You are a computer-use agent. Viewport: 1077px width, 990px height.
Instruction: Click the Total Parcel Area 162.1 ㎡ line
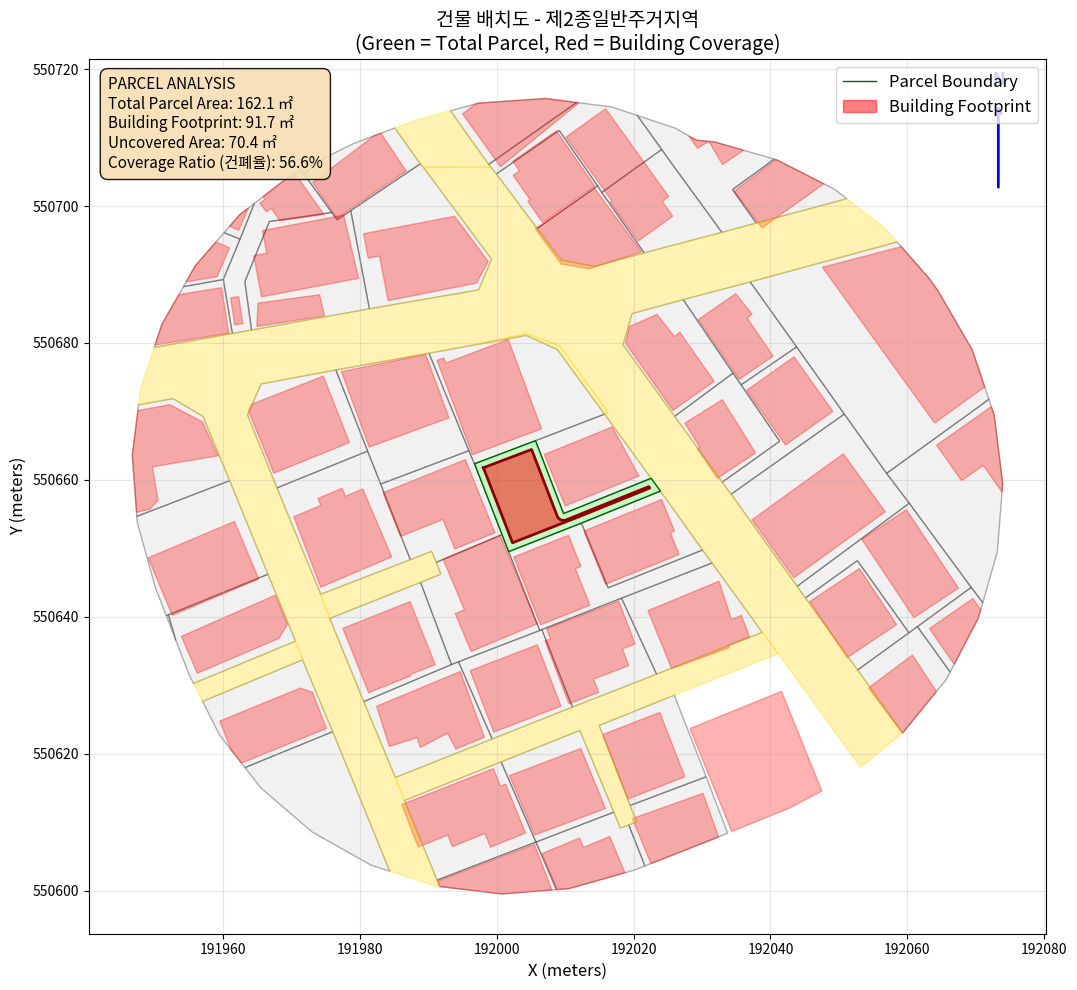pyautogui.click(x=200, y=103)
